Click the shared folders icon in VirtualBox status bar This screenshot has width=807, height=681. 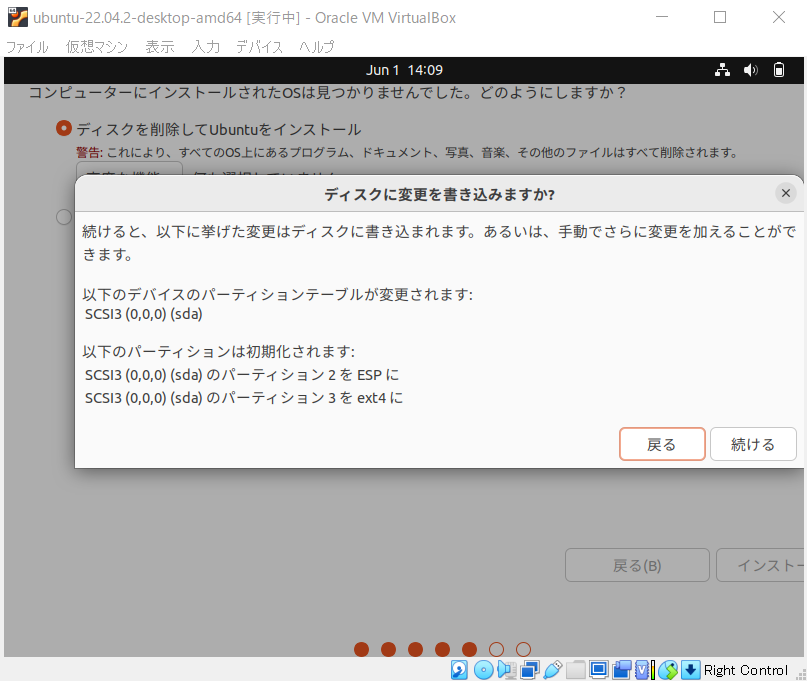[575, 669]
